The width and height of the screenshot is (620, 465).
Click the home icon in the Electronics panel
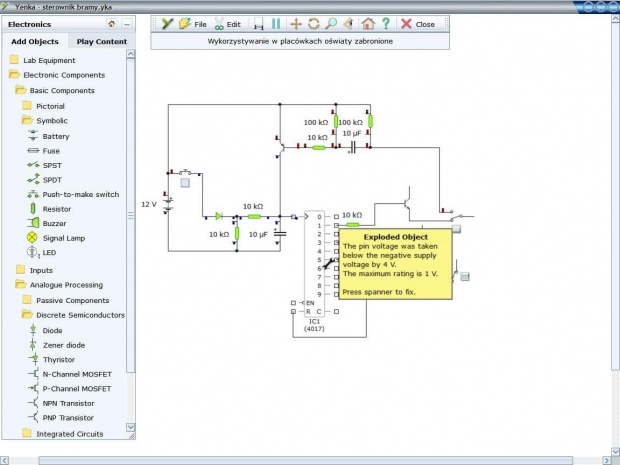pyautogui.click(x=112, y=24)
